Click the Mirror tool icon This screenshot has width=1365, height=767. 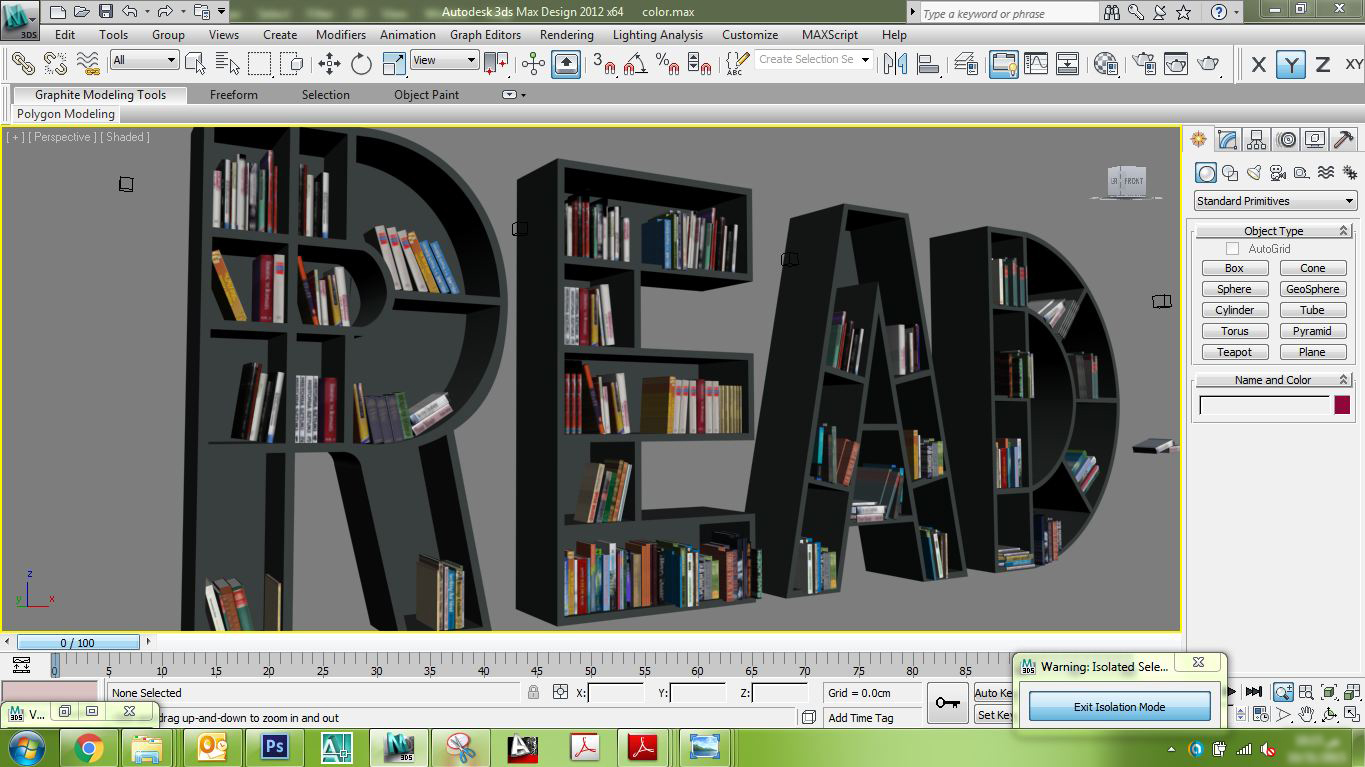895,64
